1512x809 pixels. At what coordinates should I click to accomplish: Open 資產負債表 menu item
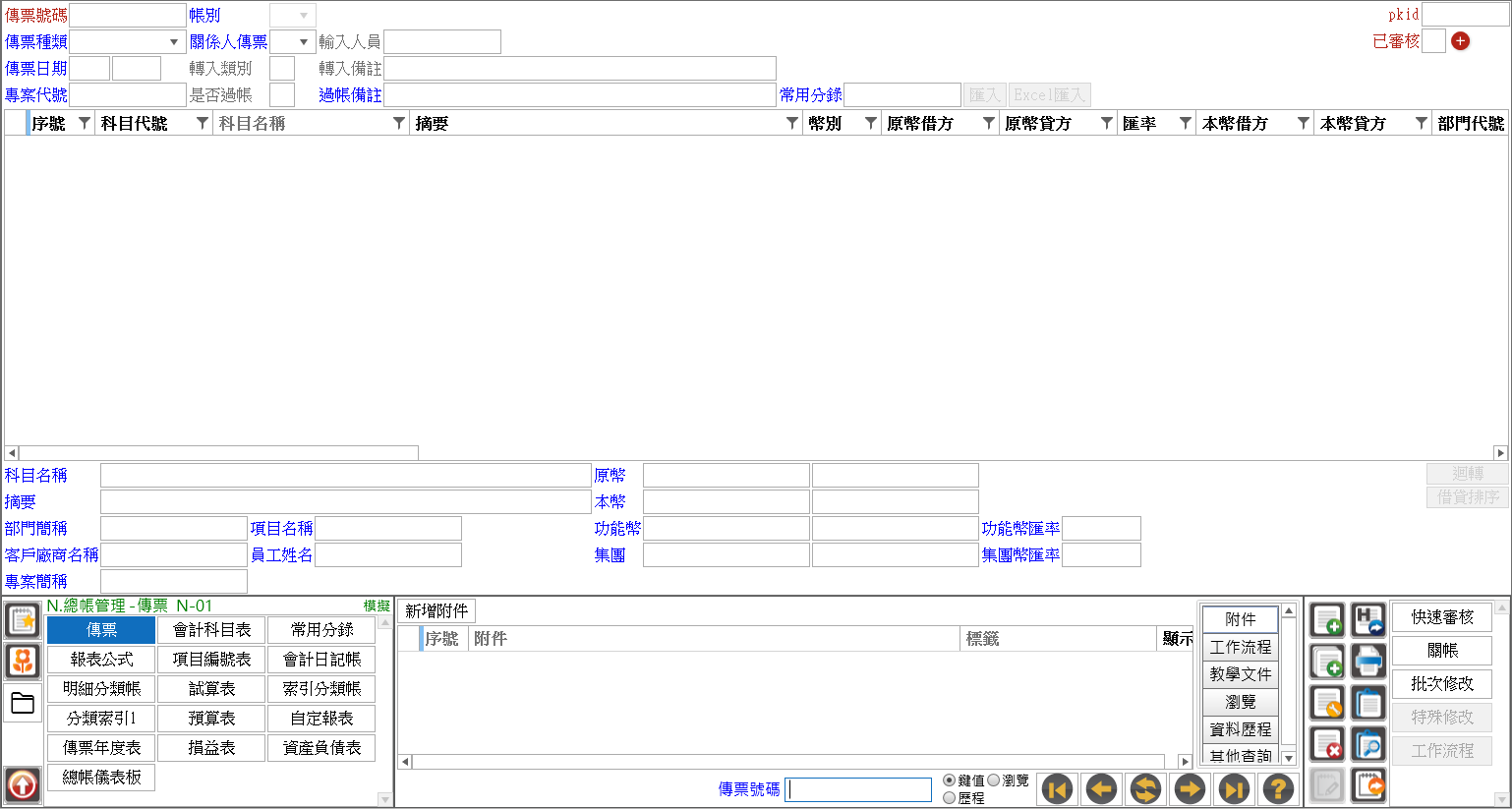321,748
